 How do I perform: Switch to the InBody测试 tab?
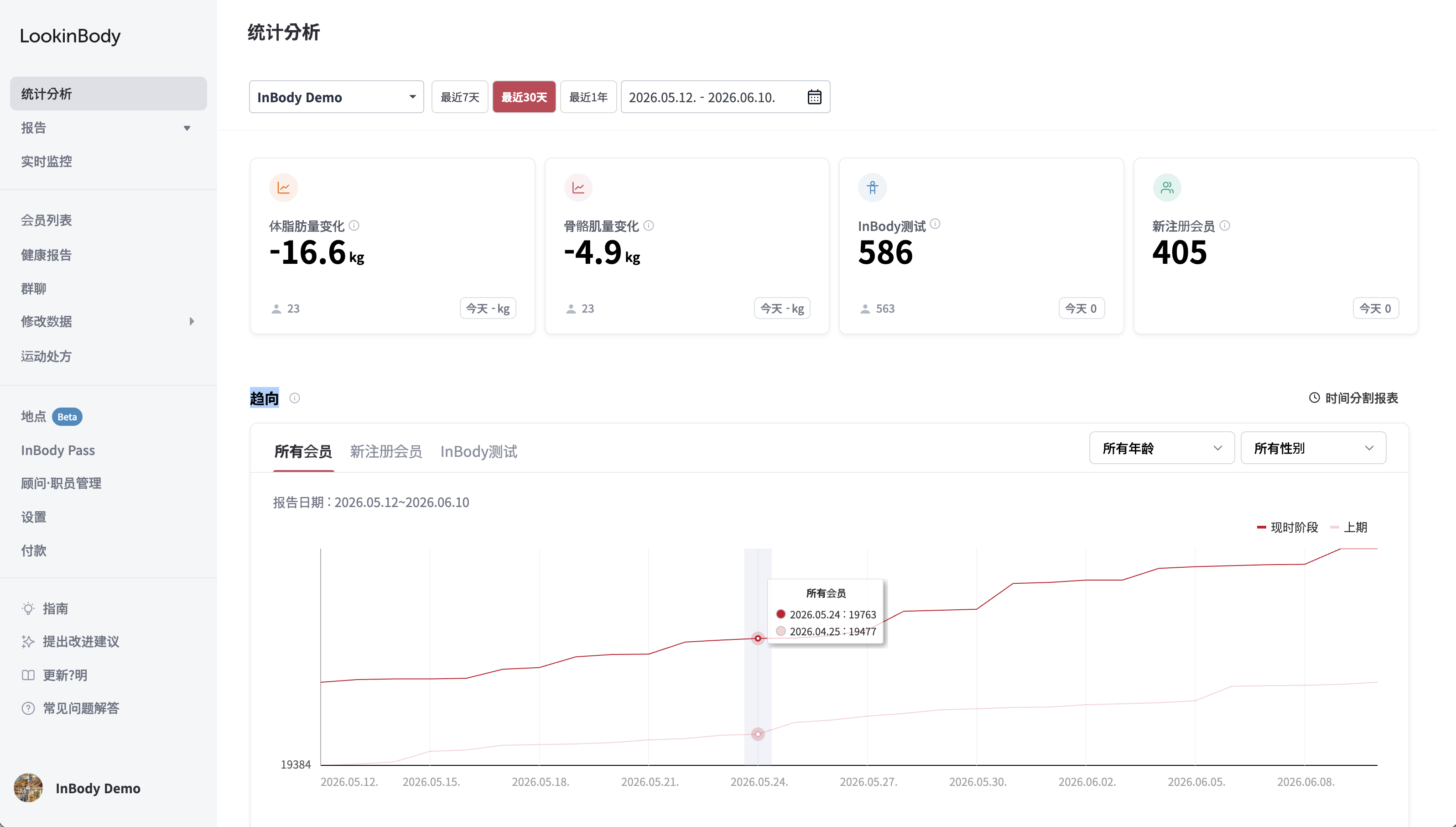point(478,451)
